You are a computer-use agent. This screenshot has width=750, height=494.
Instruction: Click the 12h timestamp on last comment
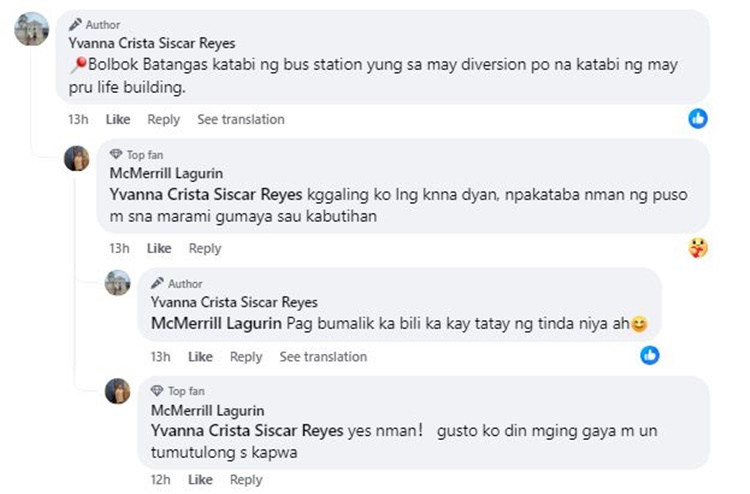tap(160, 480)
